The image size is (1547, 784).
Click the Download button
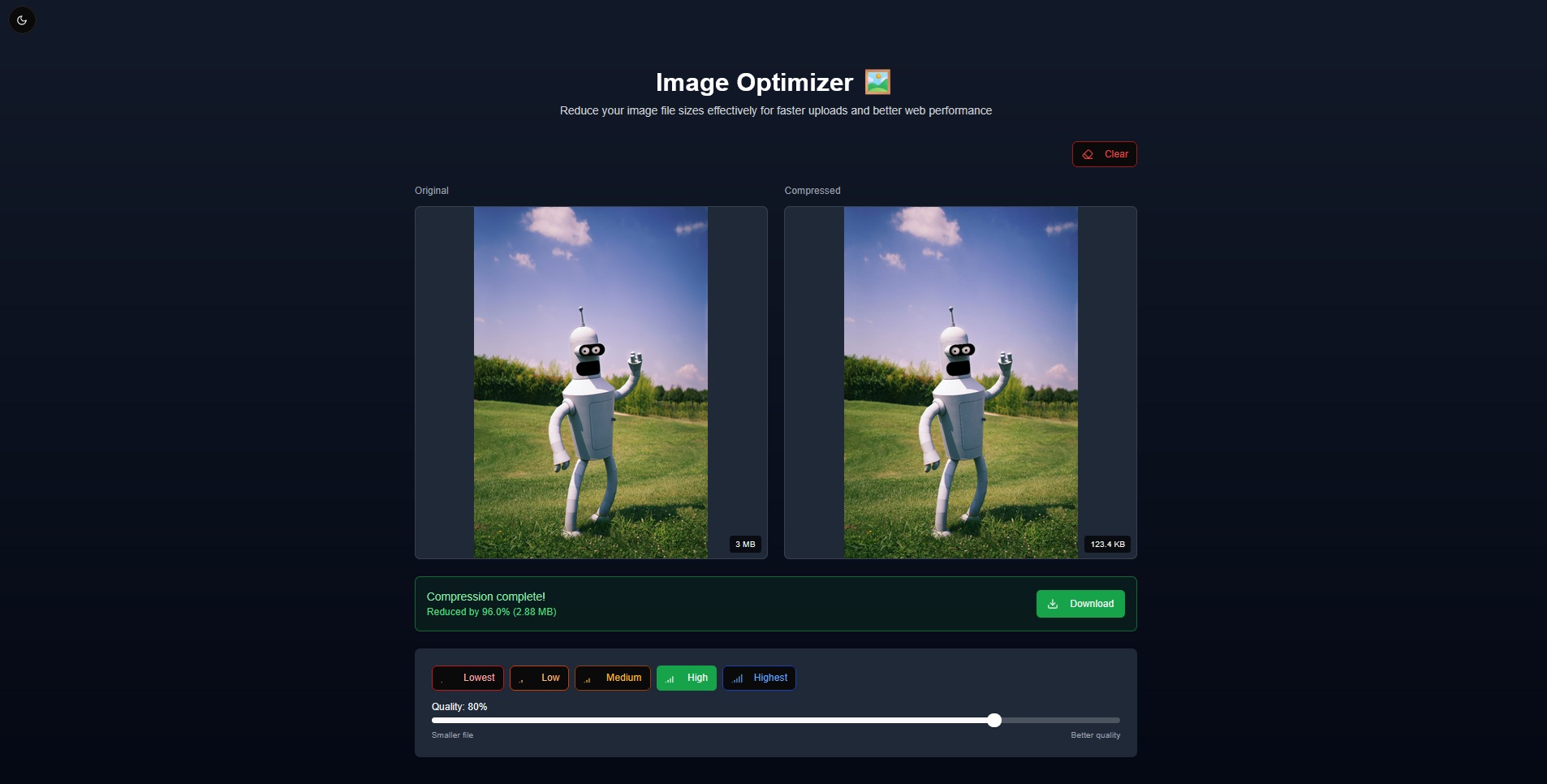pos(1080,604)
